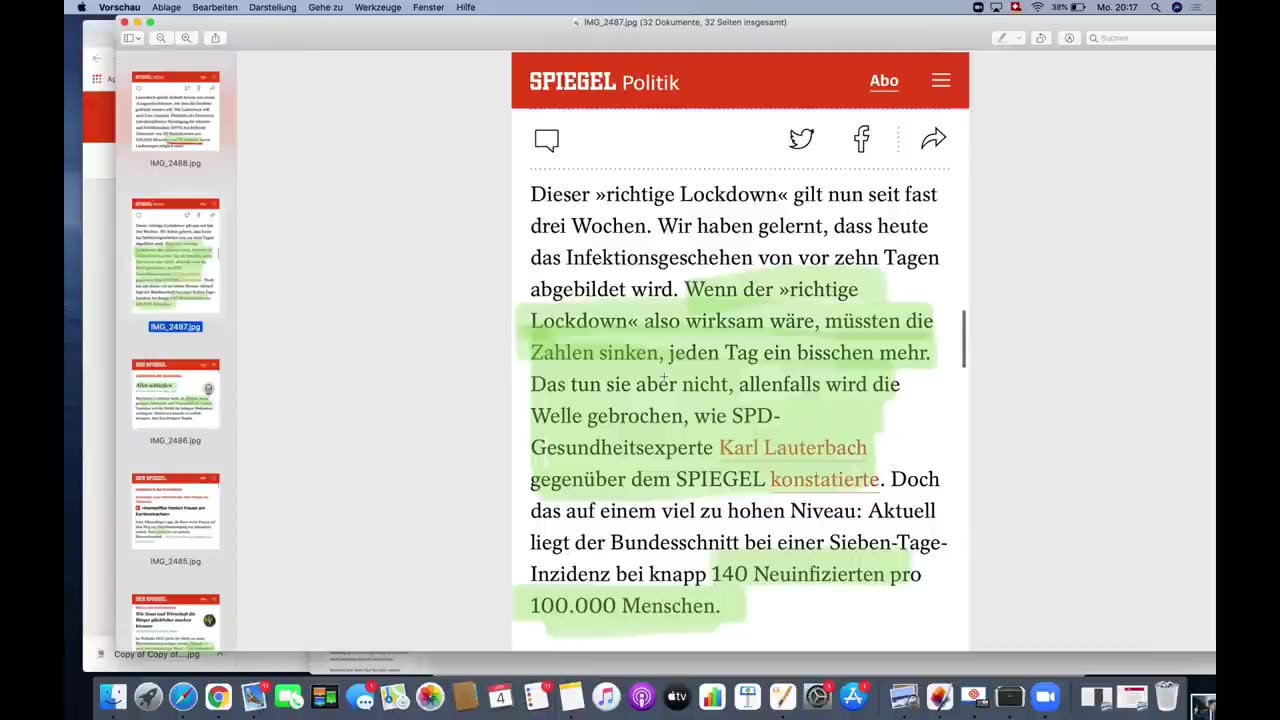Click the forward share arrow icon
The width and height of the screenshot is (1280, 720).
933,139
